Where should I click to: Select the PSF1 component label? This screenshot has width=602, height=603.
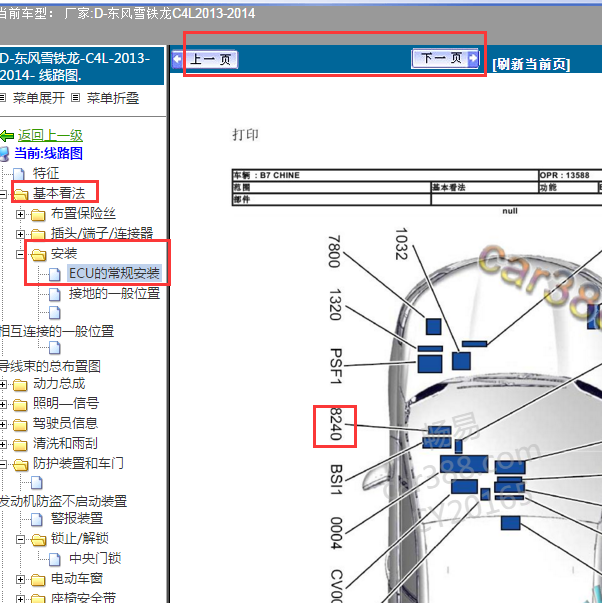[336, 366]
